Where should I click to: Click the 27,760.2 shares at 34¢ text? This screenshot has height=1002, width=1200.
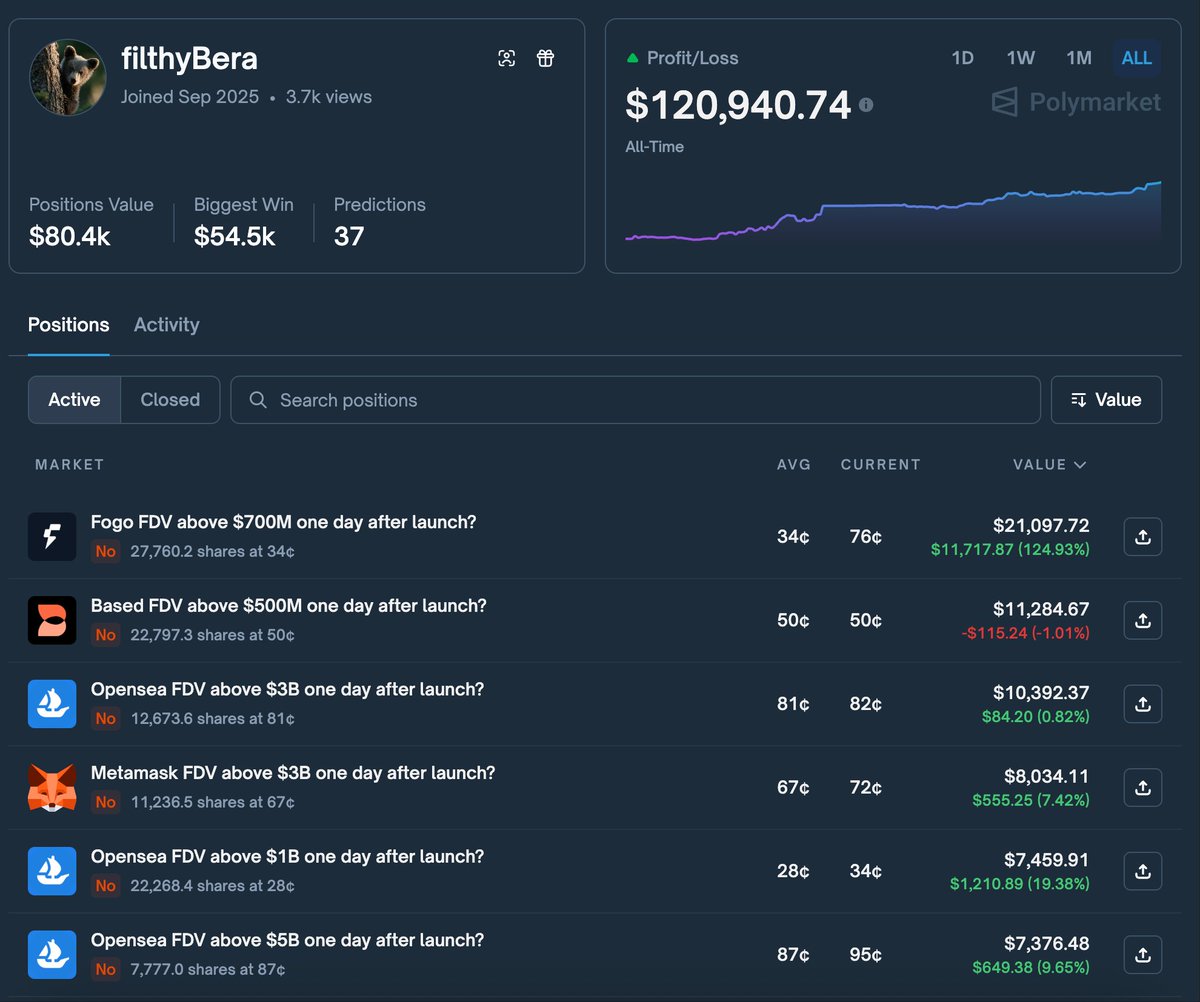coord(212,551)
